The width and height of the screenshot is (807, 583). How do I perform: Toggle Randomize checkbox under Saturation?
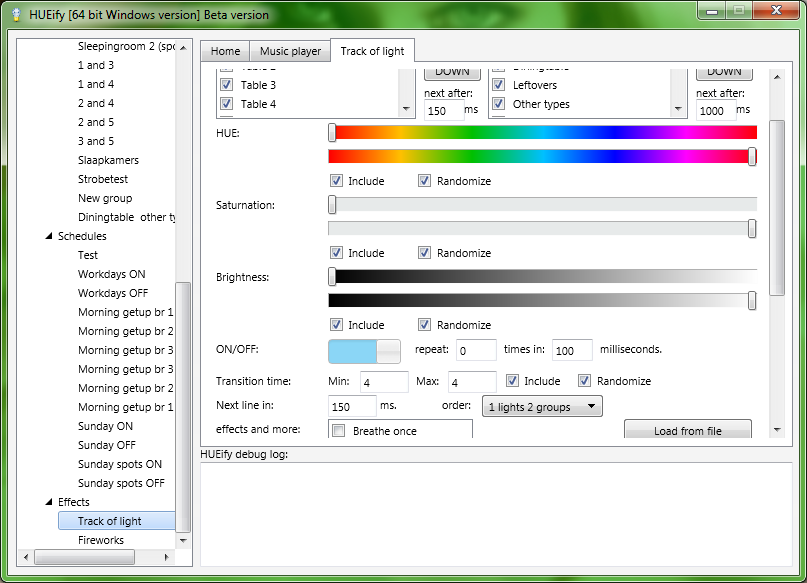(424, 253)
